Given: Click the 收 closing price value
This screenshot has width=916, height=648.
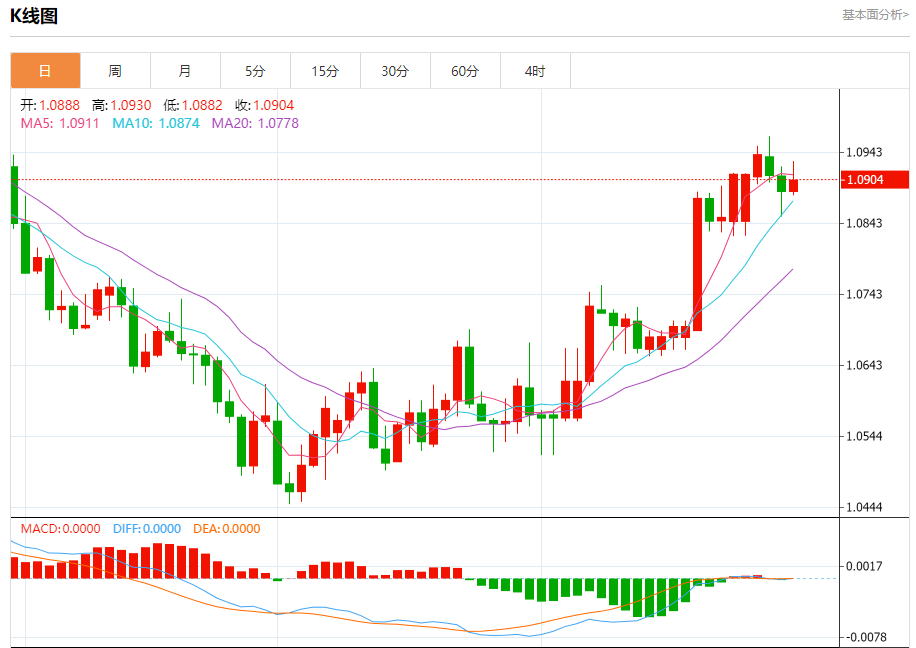Looking at the screenshot, I should (265, 105).
